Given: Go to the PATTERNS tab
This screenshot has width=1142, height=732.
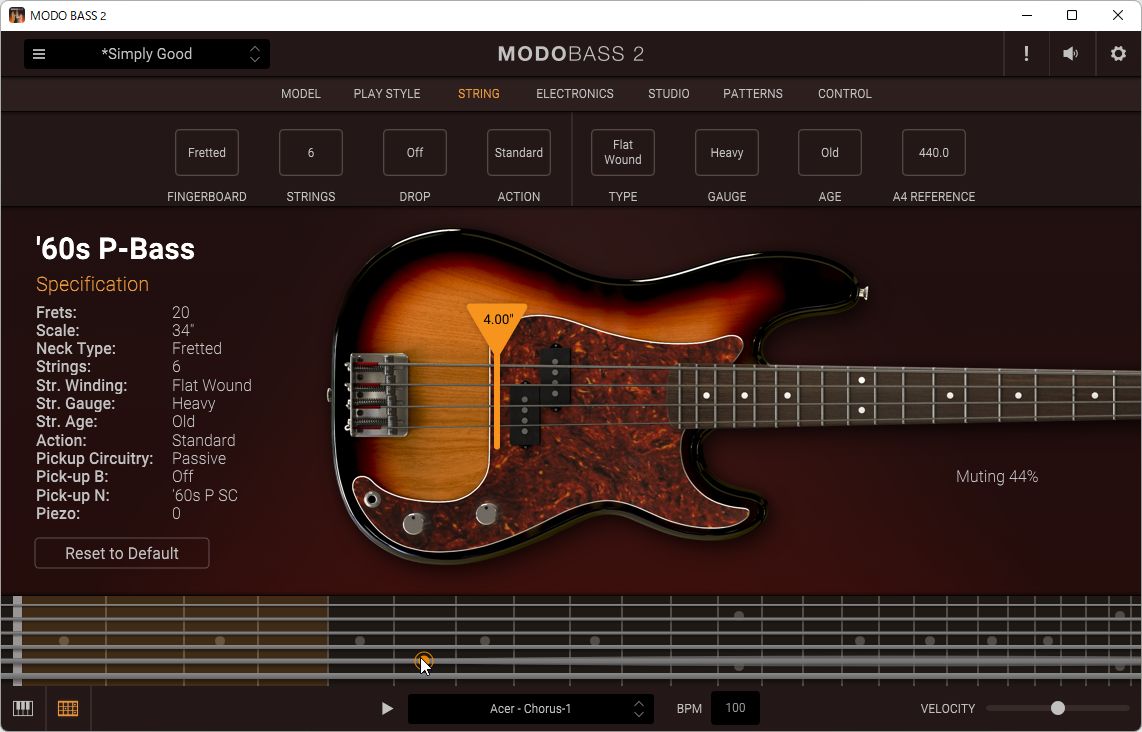Looking at the screenshot, I should 753,94.
